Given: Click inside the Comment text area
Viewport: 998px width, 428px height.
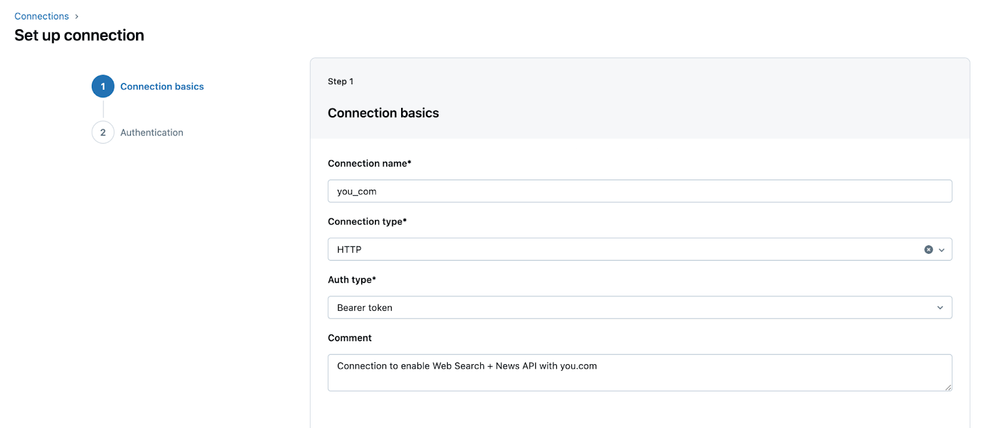Looking at the screenshot, I should (639, 372).
